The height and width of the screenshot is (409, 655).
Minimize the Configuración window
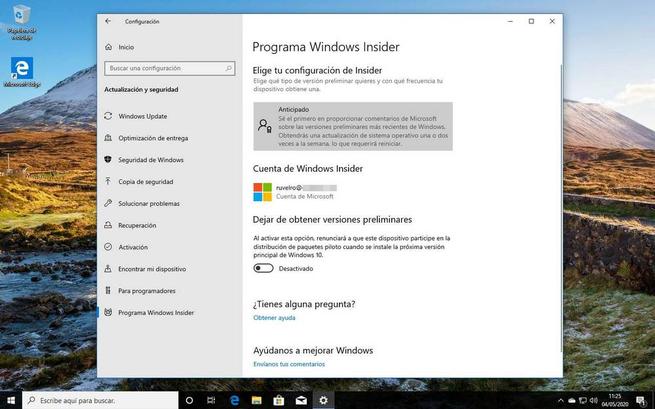click(510, 21)
